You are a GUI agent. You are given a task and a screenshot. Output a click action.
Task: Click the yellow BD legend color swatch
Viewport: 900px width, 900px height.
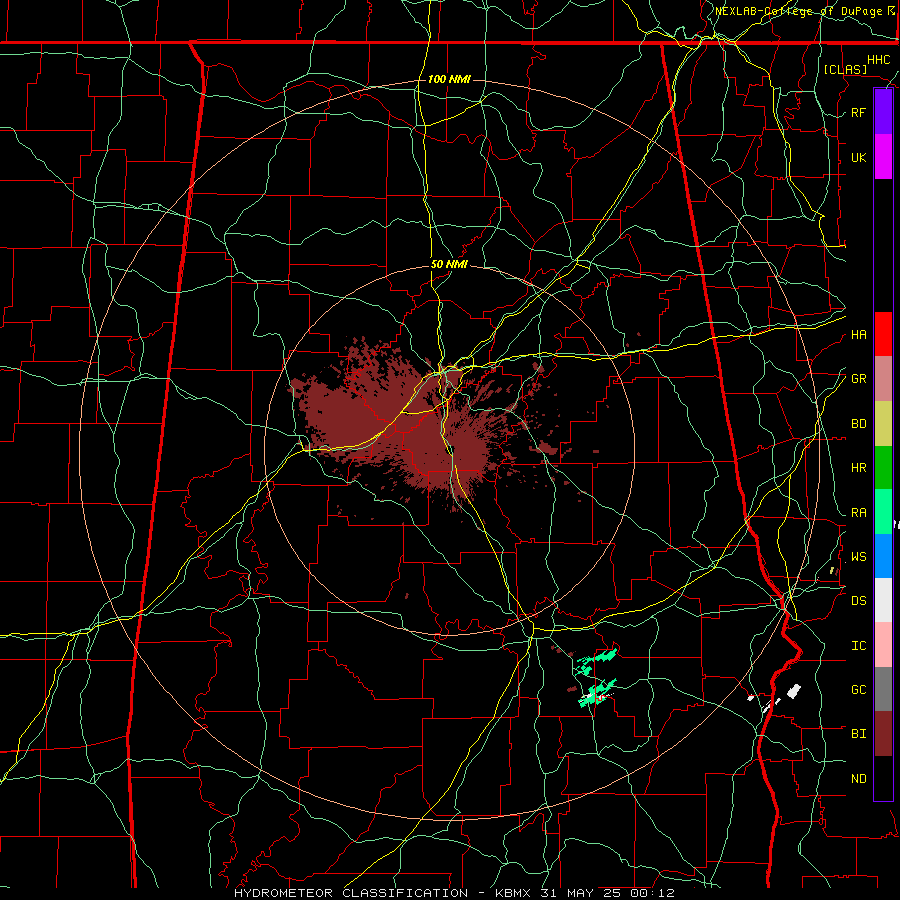(883, 423)
